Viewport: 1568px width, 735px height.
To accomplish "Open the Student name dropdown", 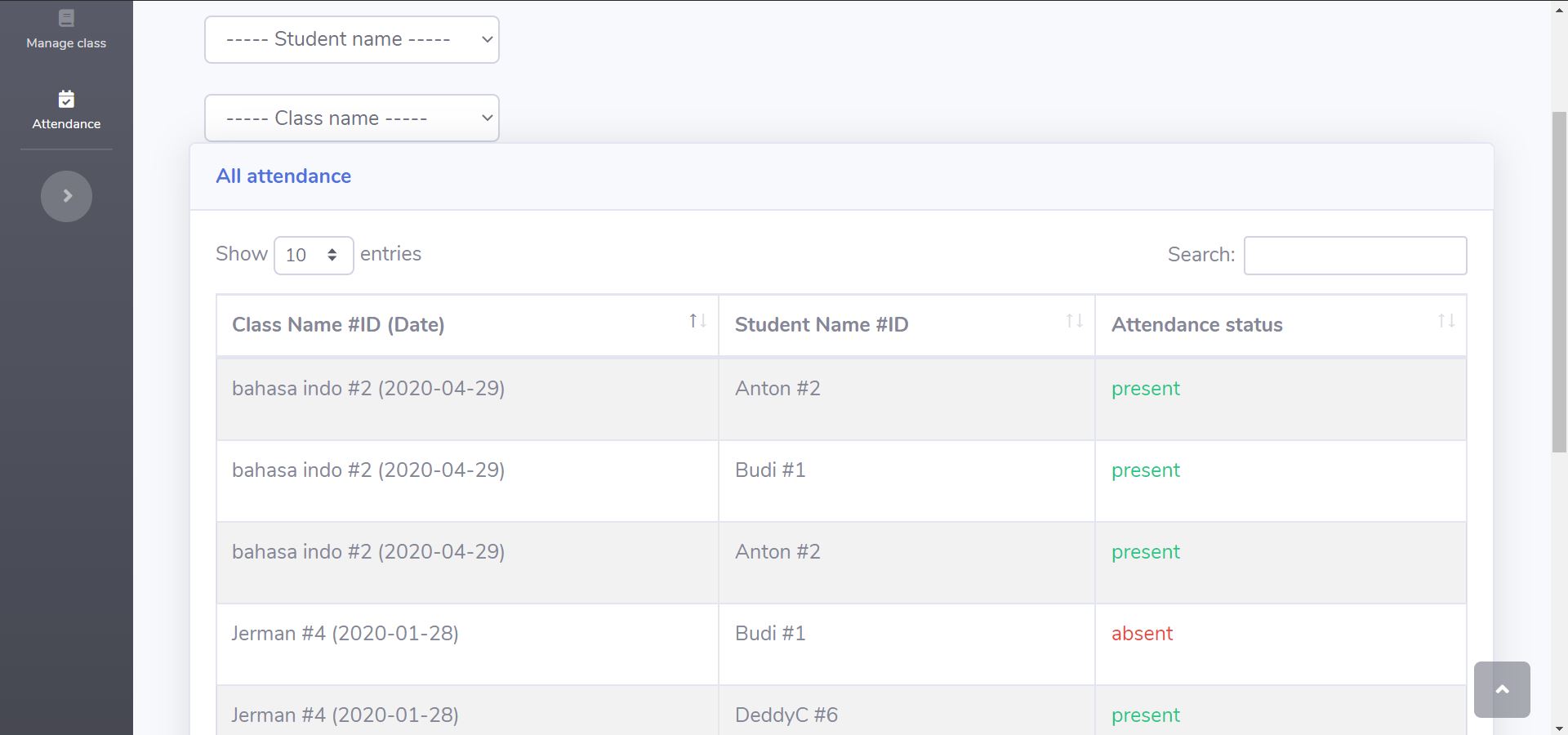I will [351, 40].
